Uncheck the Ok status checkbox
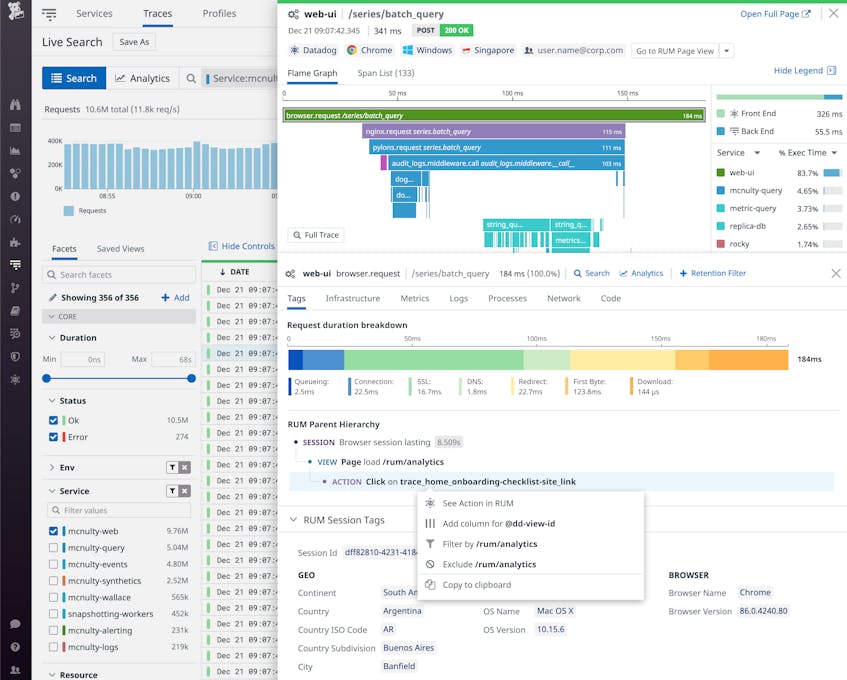The width and height of the screenshot is (847, 680). coord(53,420)
